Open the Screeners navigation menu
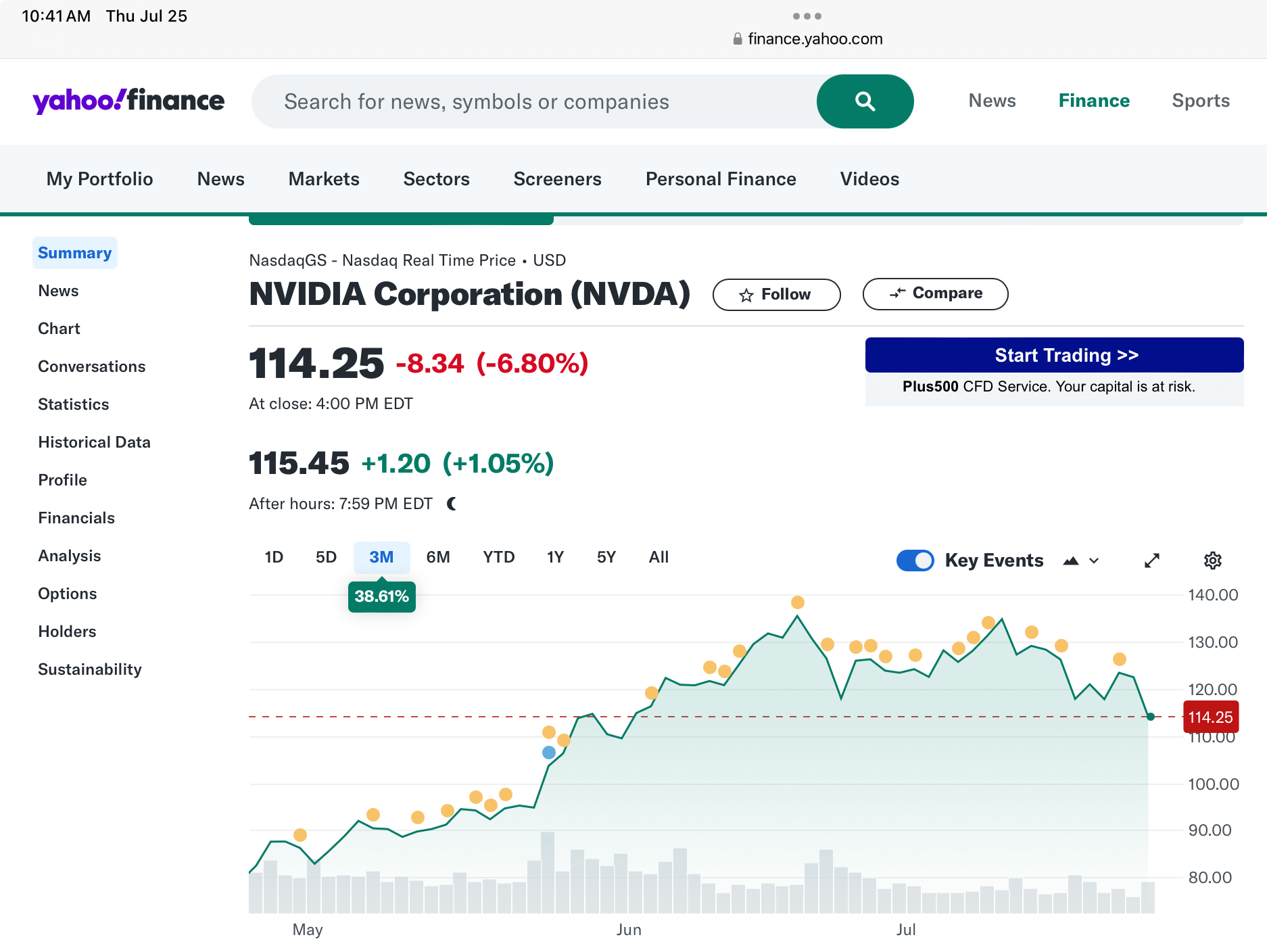The height and width of the screenshot is (952, 1267). pos(557,179)
